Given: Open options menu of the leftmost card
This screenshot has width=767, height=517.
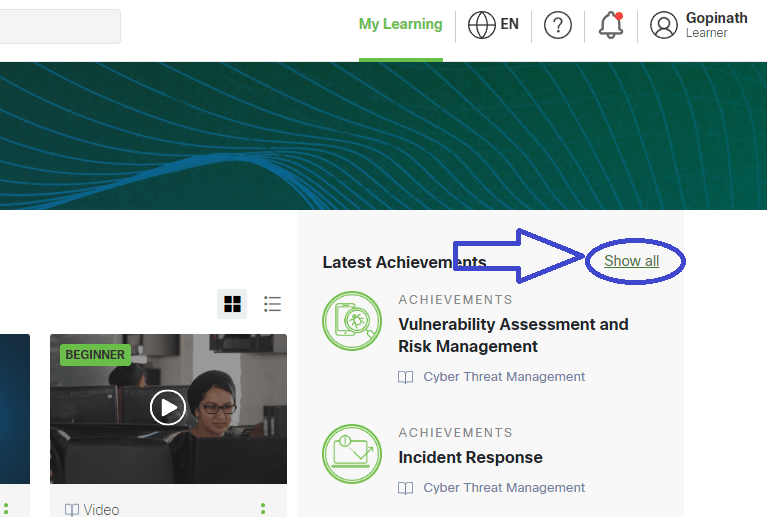Looking at the screenshot, I should click(6, 509).
